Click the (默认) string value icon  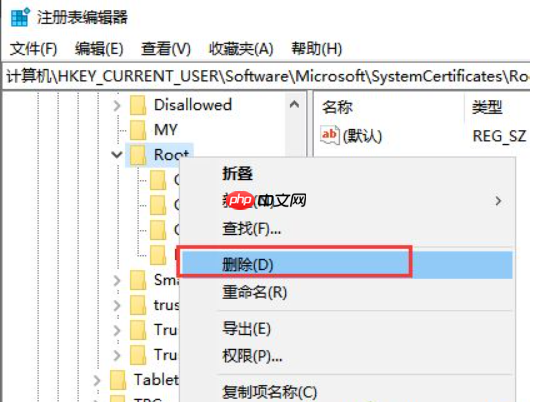[329, 135]
